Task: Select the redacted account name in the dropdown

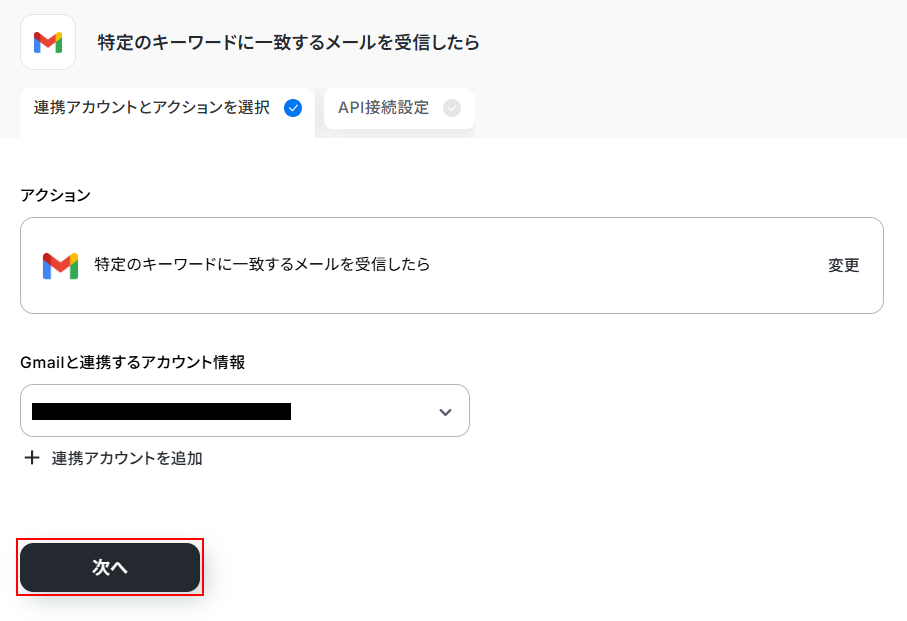Action: click(x=161, y=411)
